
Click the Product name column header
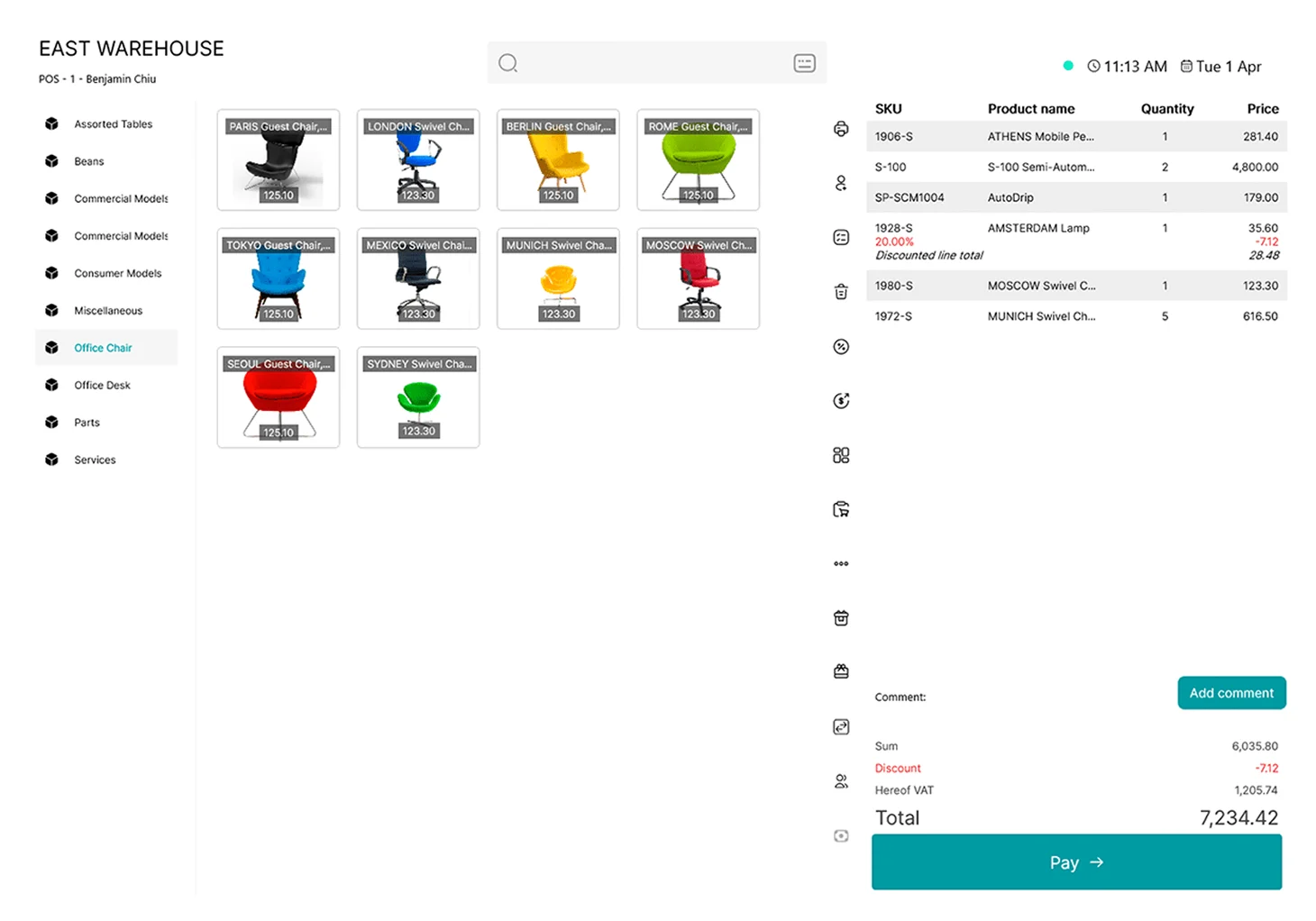click(1031, 109)
